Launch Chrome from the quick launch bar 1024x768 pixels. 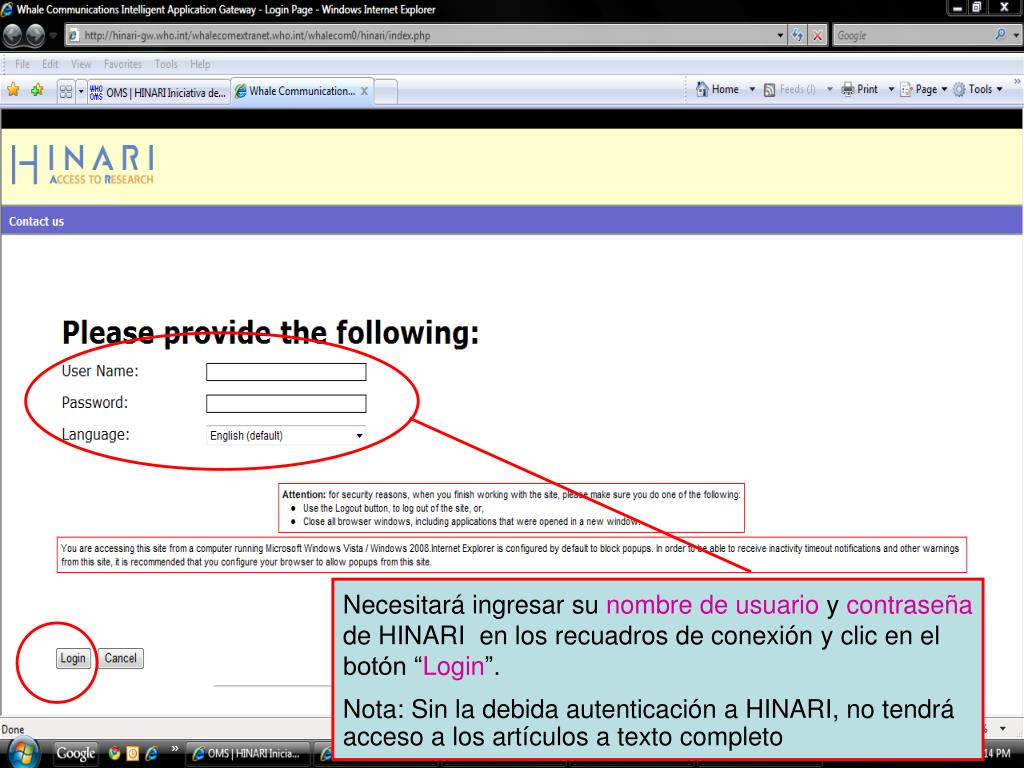tap(115, 753)
